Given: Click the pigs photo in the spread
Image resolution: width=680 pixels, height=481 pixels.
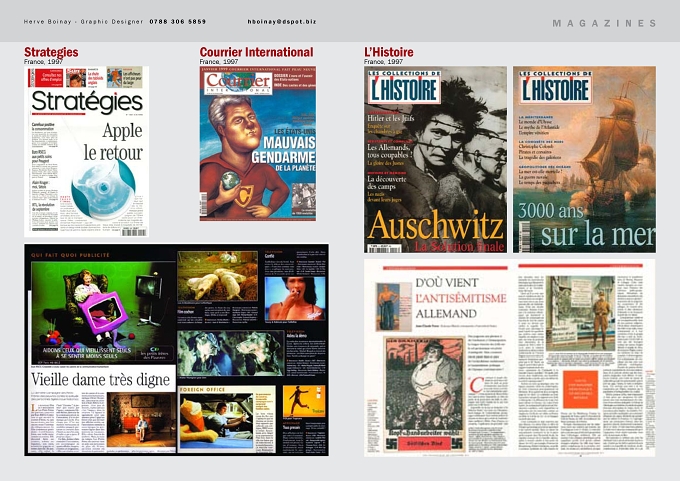Looking at the screenshot, I should coord(218,276).
